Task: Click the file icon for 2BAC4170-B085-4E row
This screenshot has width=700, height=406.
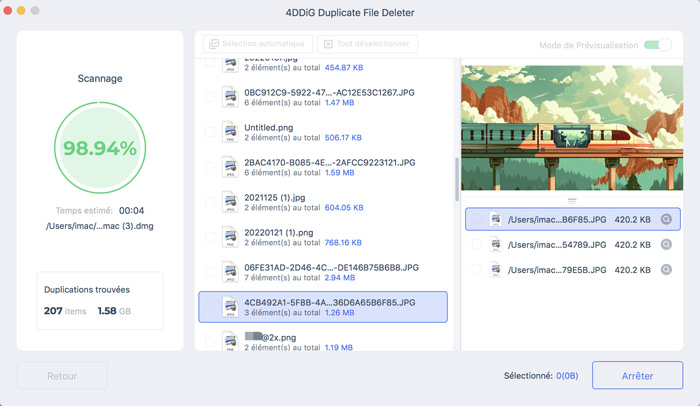Action: (230, 167)
